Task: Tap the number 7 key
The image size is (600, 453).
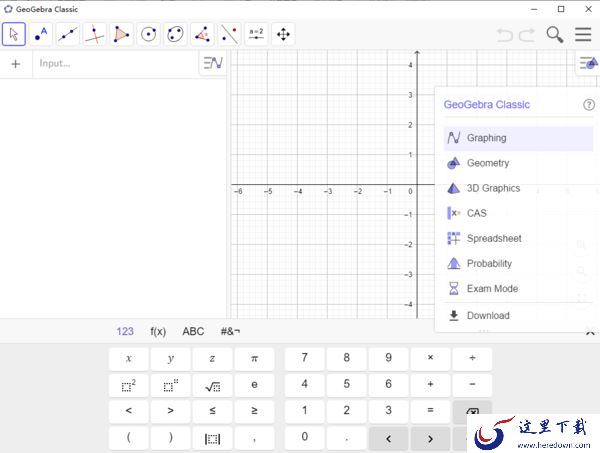Action: pos(305,358)
